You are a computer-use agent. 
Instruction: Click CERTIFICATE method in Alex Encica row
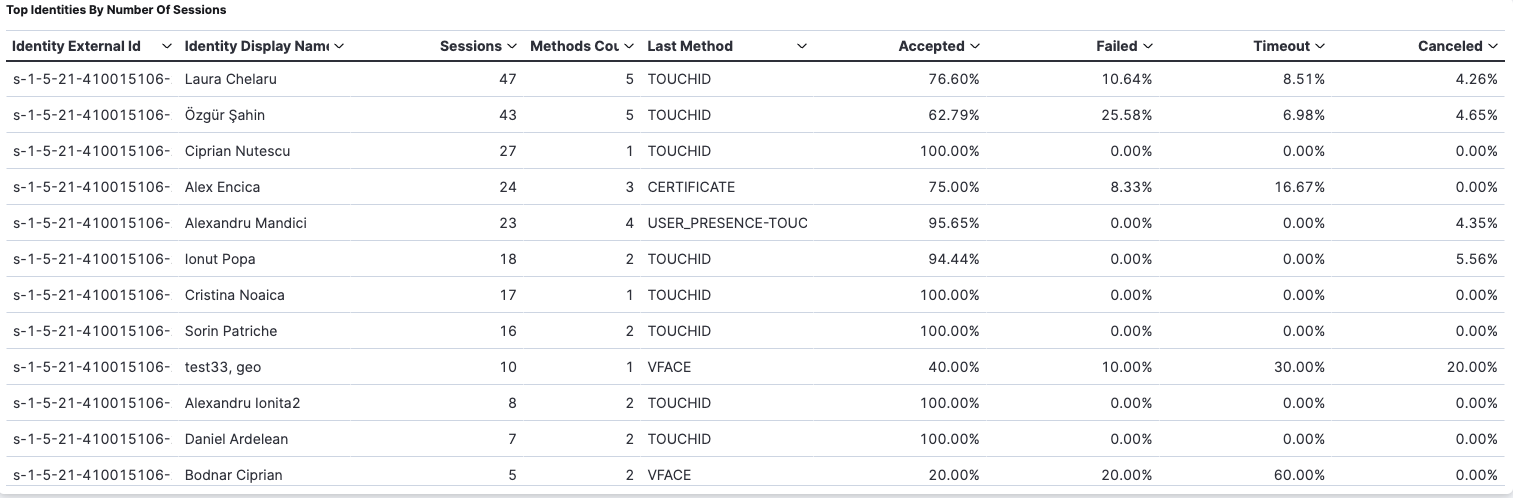click(691, 187)
